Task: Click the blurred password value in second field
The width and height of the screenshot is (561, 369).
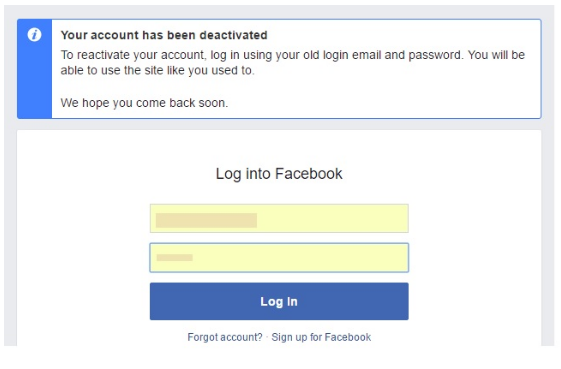Action: [175, 258]
